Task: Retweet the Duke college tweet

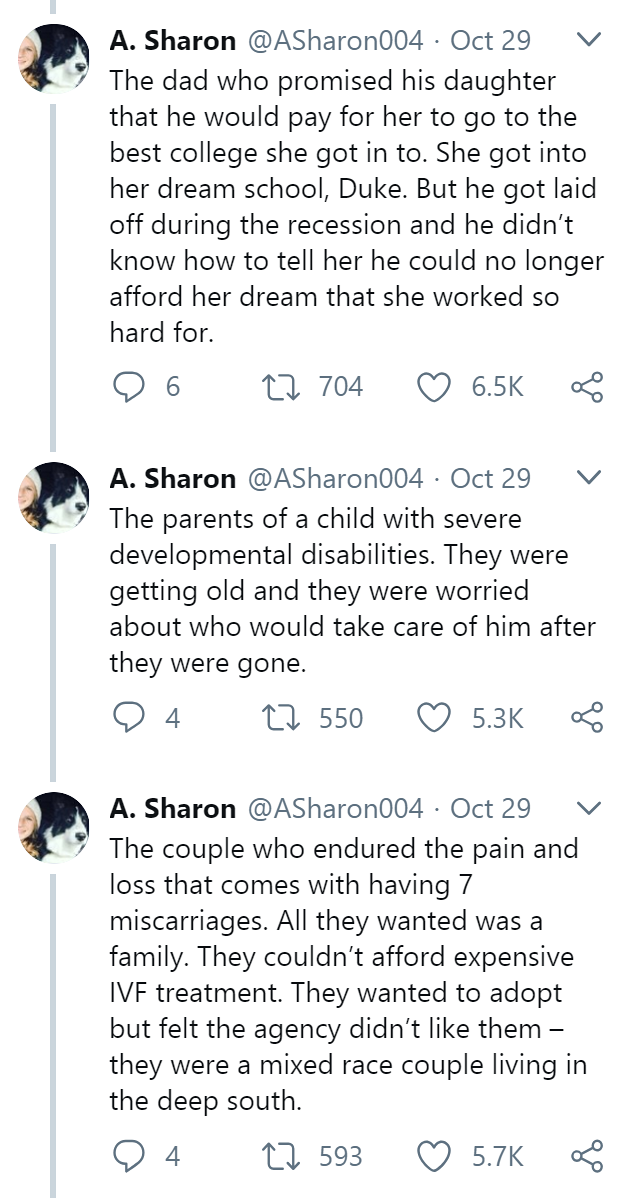Action: [280, 387]
